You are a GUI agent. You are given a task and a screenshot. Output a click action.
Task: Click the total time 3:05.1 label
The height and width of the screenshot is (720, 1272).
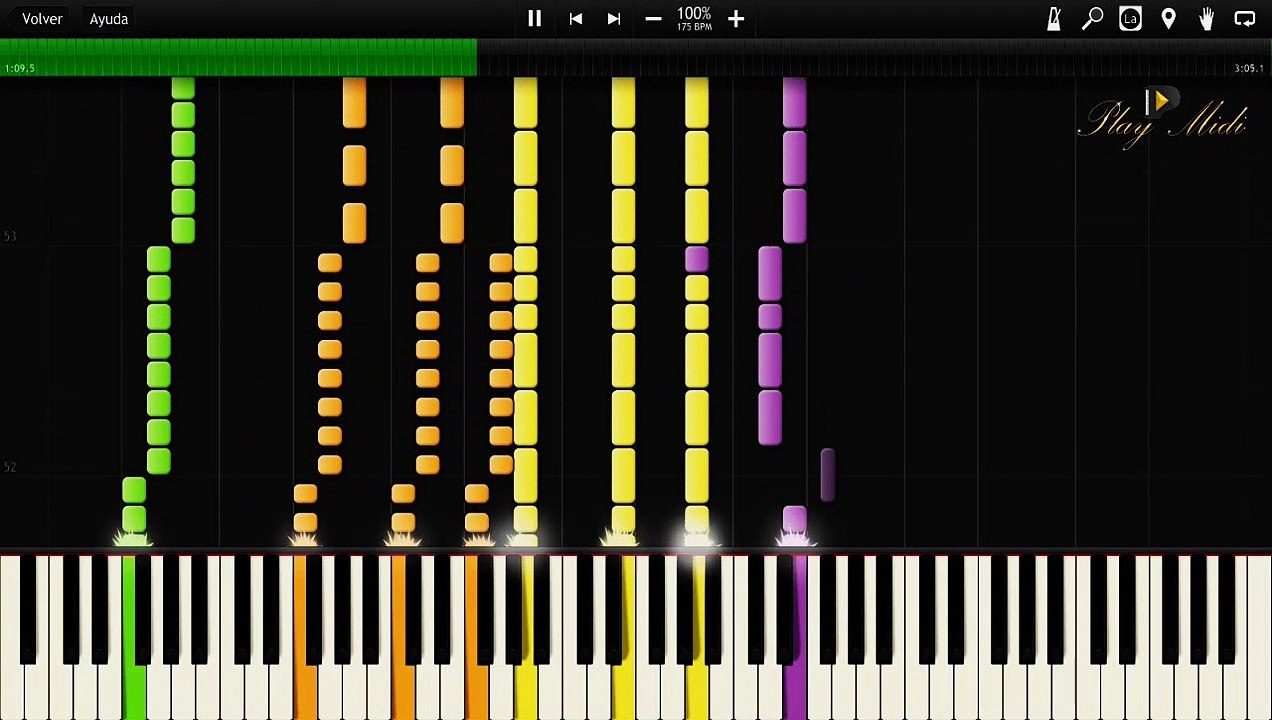click(1248, 68)
